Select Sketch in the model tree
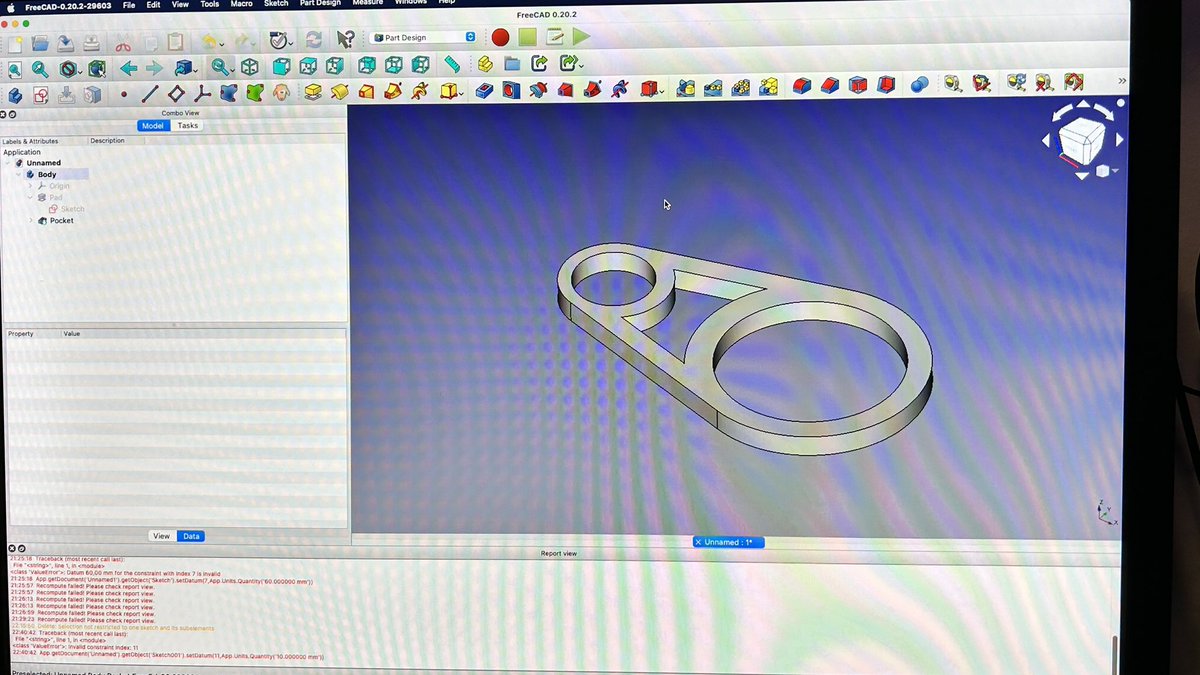 click(73, 209)
